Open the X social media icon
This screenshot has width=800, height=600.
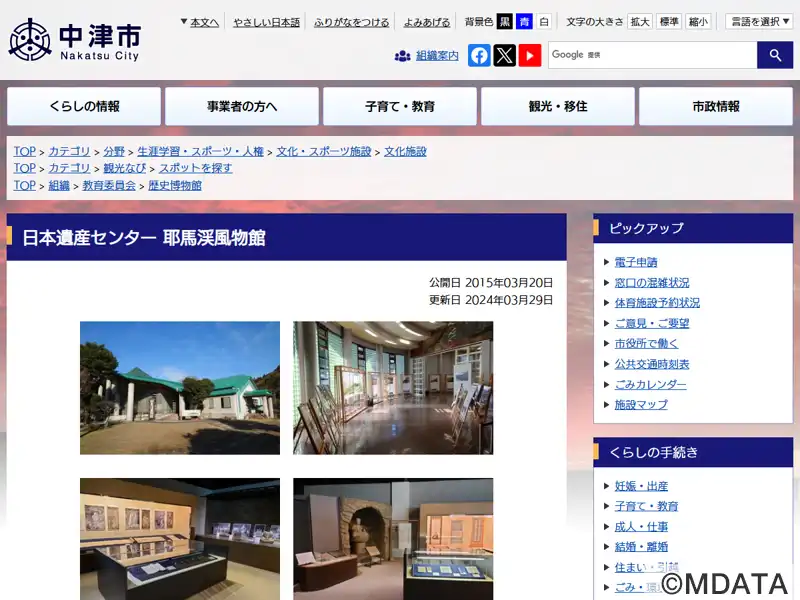tap(505, 55)
